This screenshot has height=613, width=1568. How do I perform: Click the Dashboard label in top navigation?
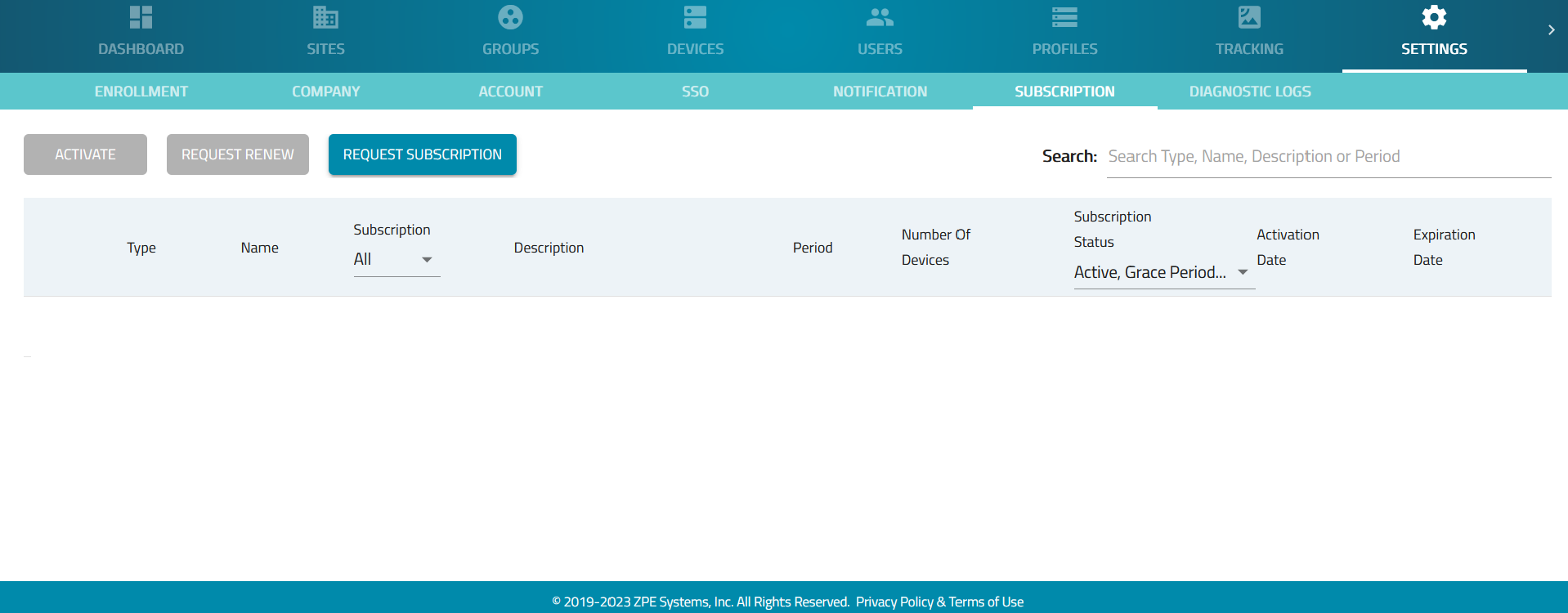click(x=141, y=49)
